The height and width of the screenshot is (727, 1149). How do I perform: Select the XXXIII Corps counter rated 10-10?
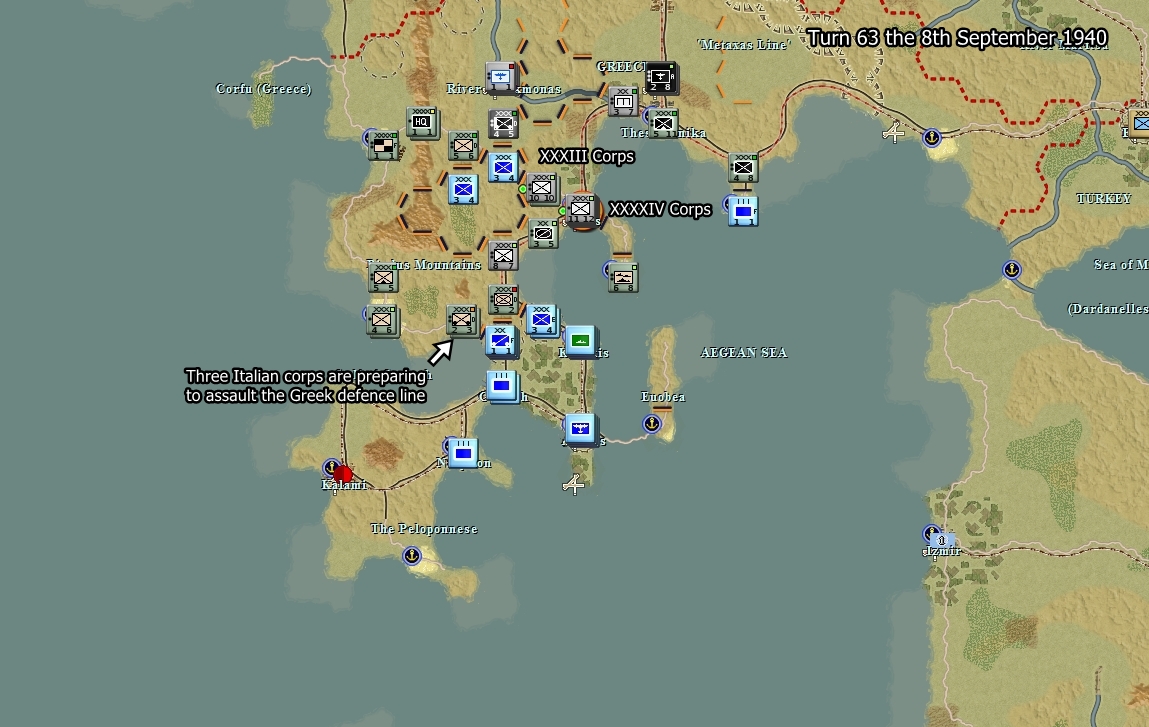[542, 188]
